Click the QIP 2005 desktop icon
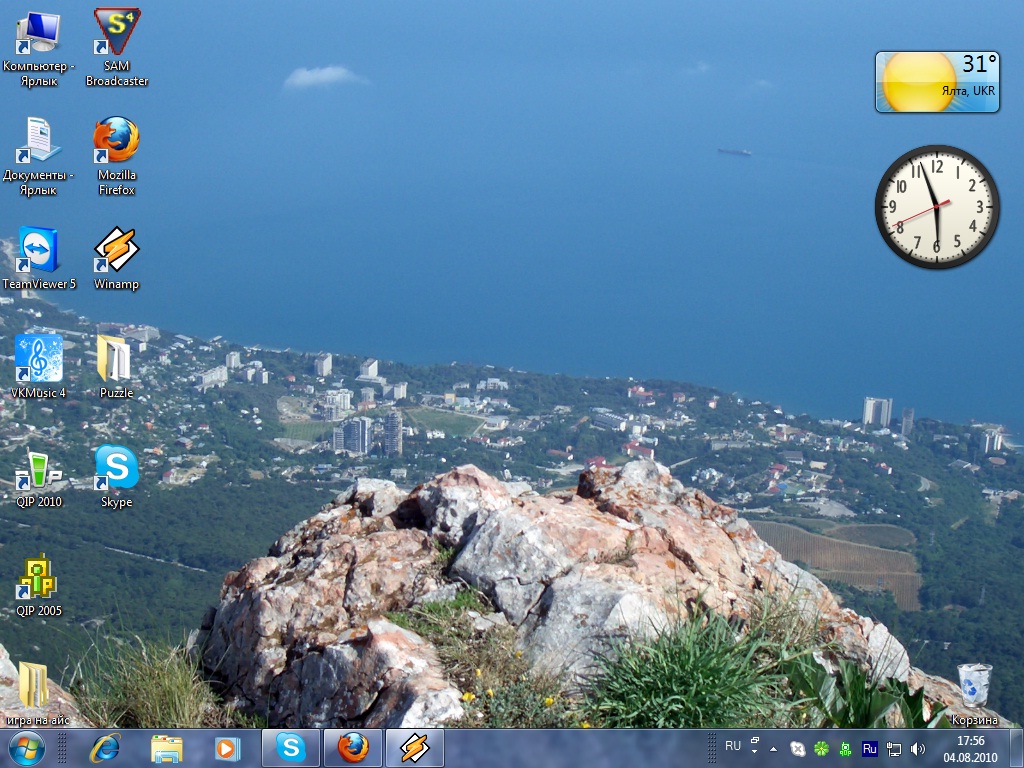The width and height of the screenshot is (1024, 768). coord(39,577)
